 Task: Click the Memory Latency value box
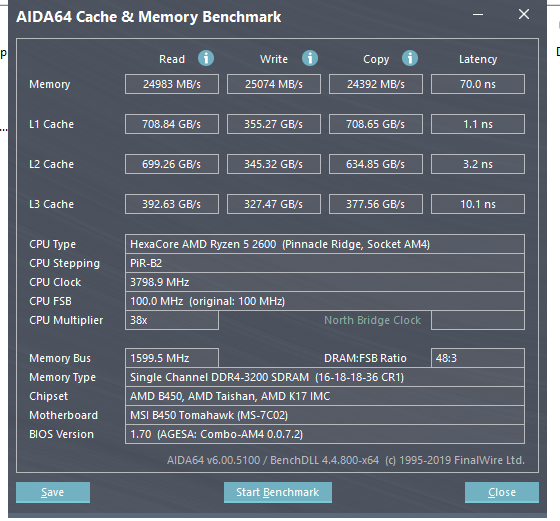tap(478, 84)
